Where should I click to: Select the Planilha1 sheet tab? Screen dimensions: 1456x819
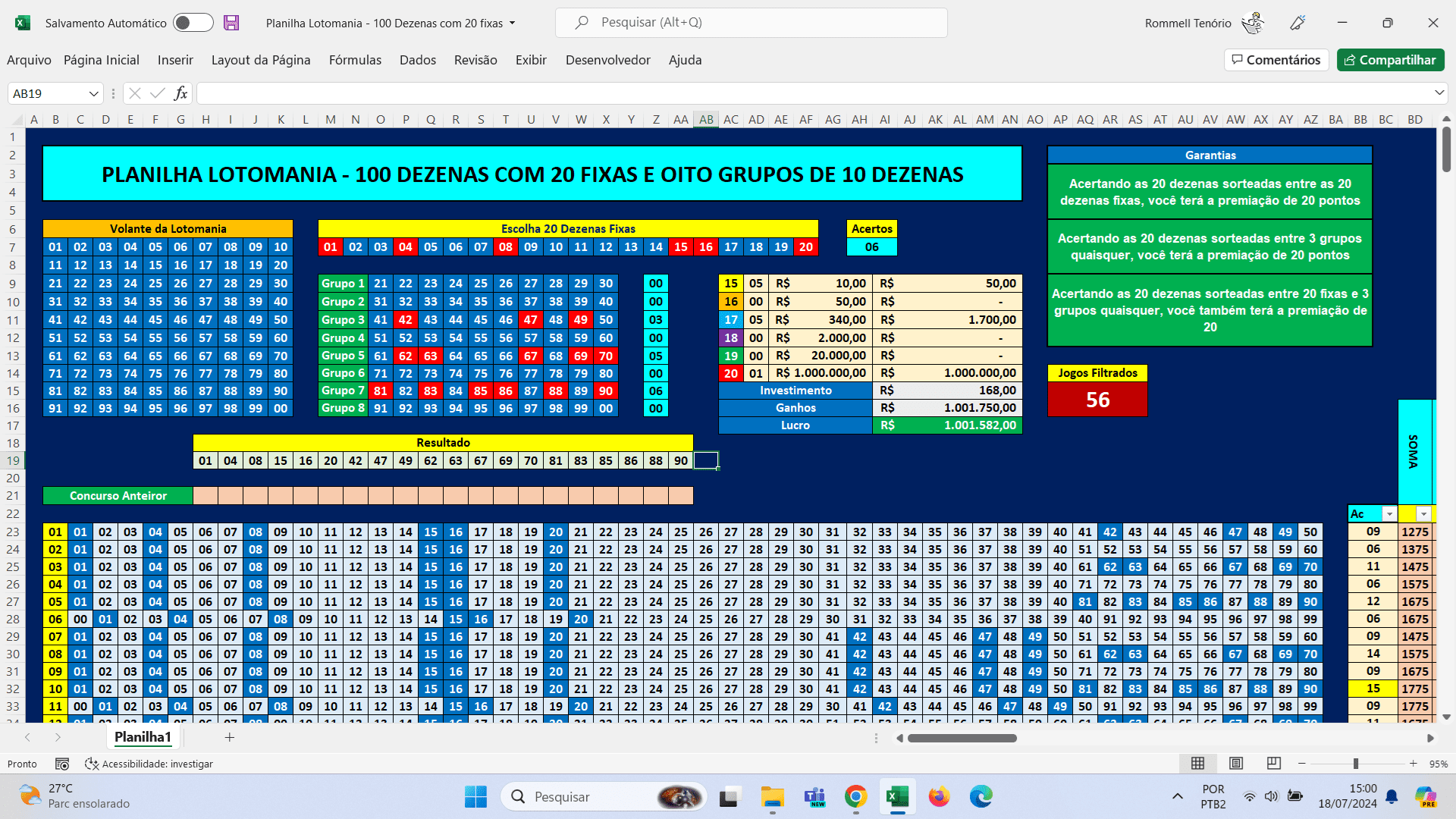[x=143, y=737]
